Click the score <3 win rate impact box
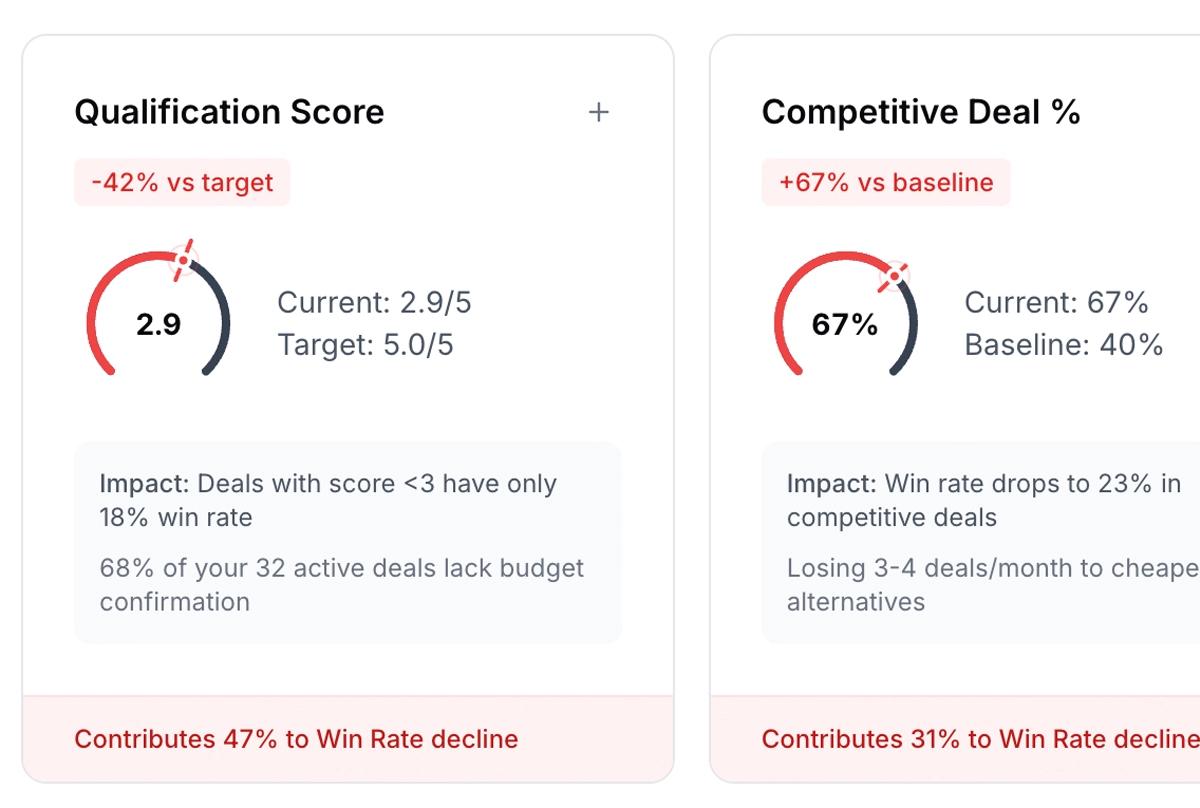Screen dimensions: 1200x808 pos(348,542)
